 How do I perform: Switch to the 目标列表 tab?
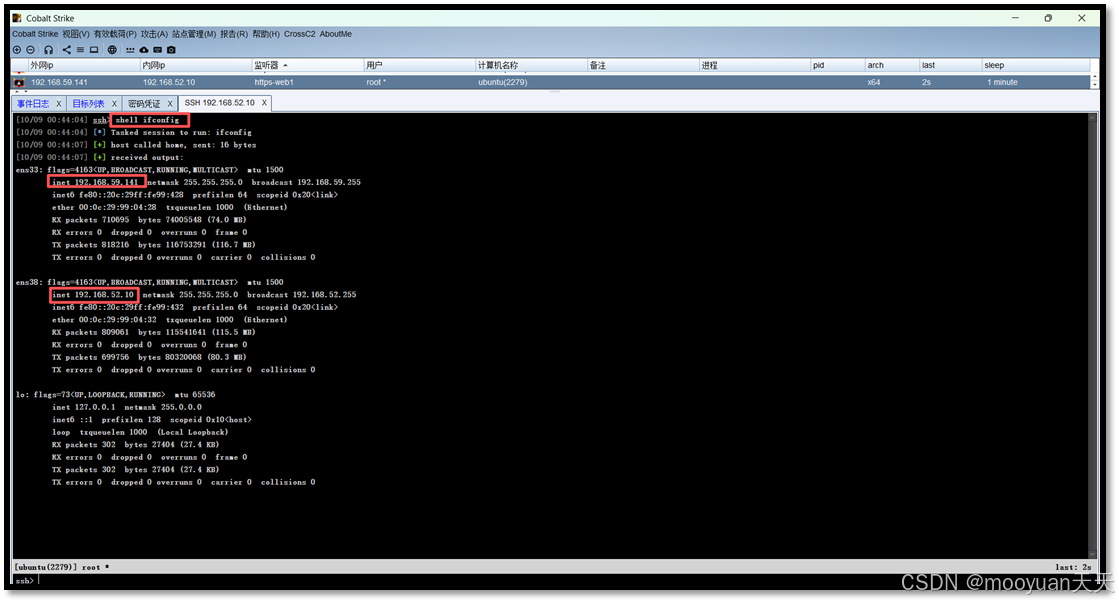88,104
